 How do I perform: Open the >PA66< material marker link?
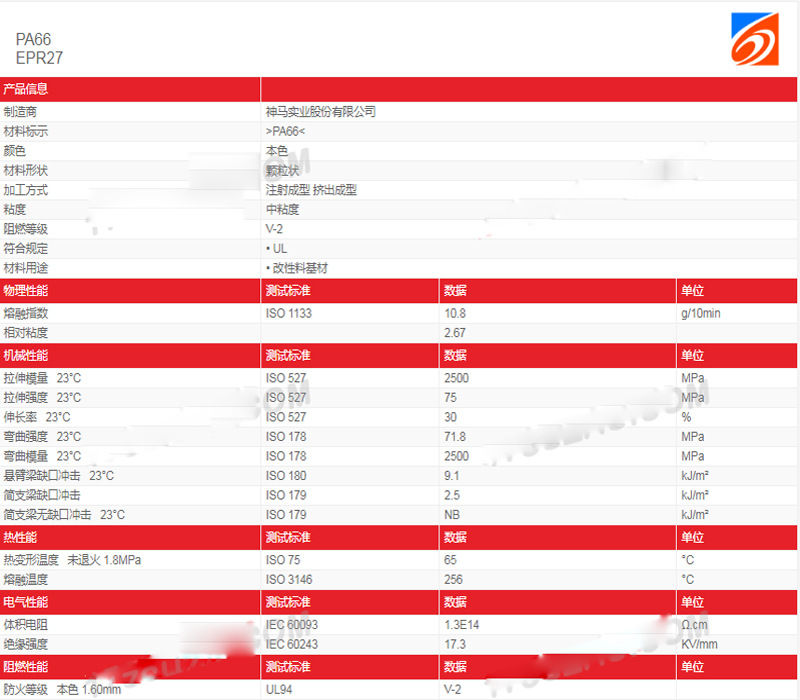[286, 131]
